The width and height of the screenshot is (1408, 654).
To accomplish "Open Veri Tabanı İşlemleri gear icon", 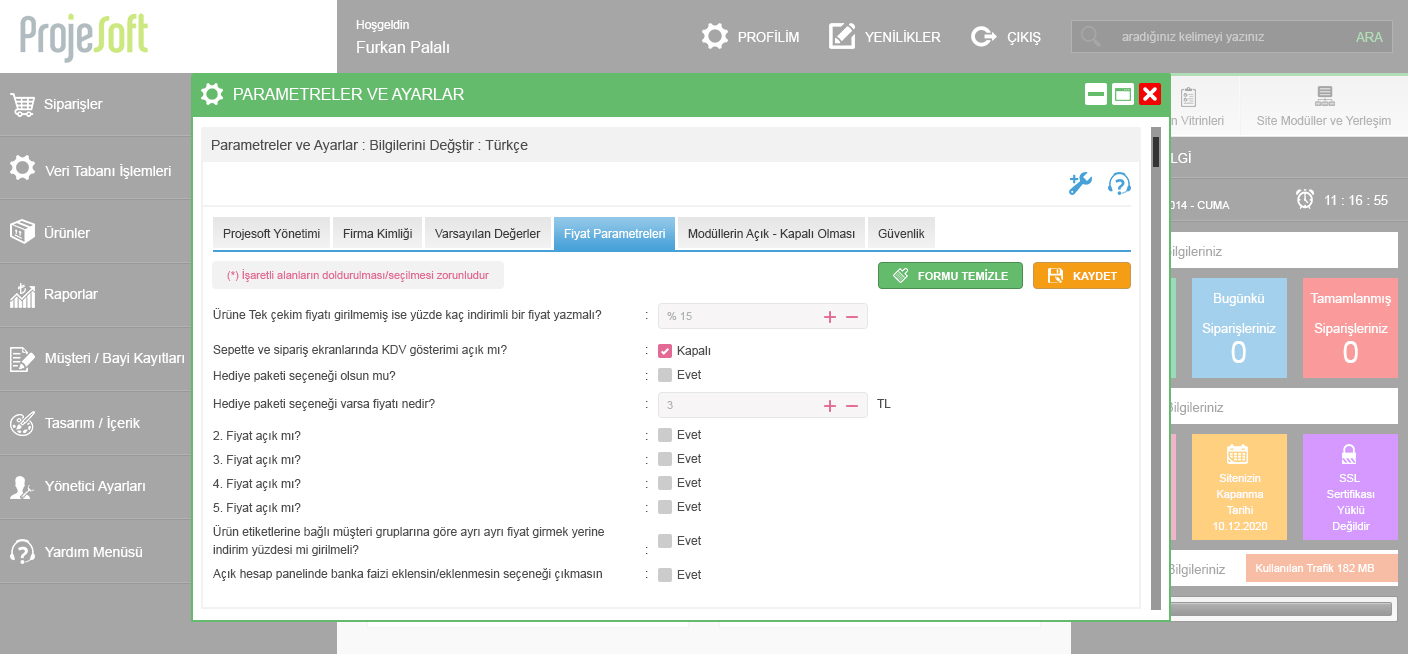I will 22,169.
